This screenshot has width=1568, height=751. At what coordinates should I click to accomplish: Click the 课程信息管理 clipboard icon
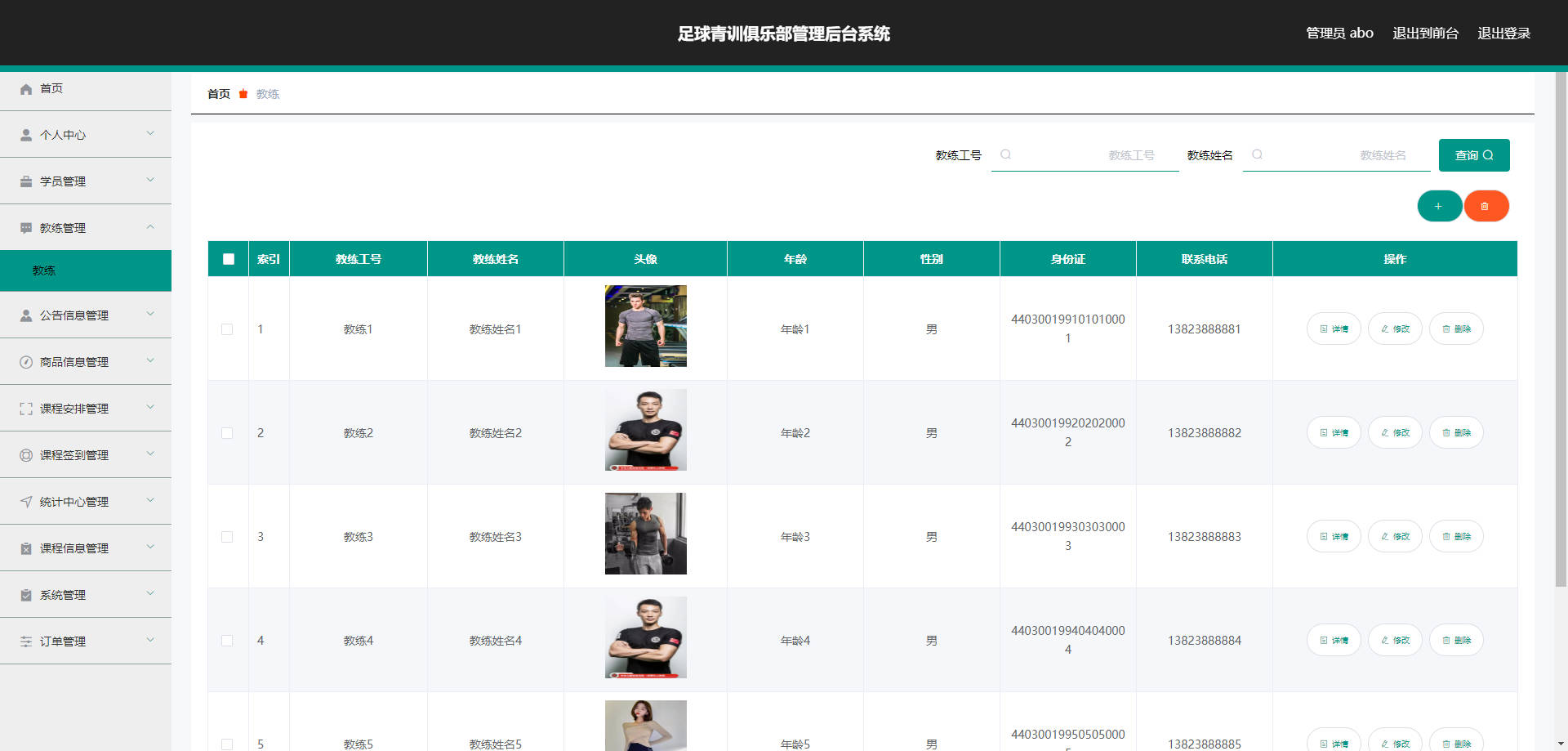[x=26, y=548]
